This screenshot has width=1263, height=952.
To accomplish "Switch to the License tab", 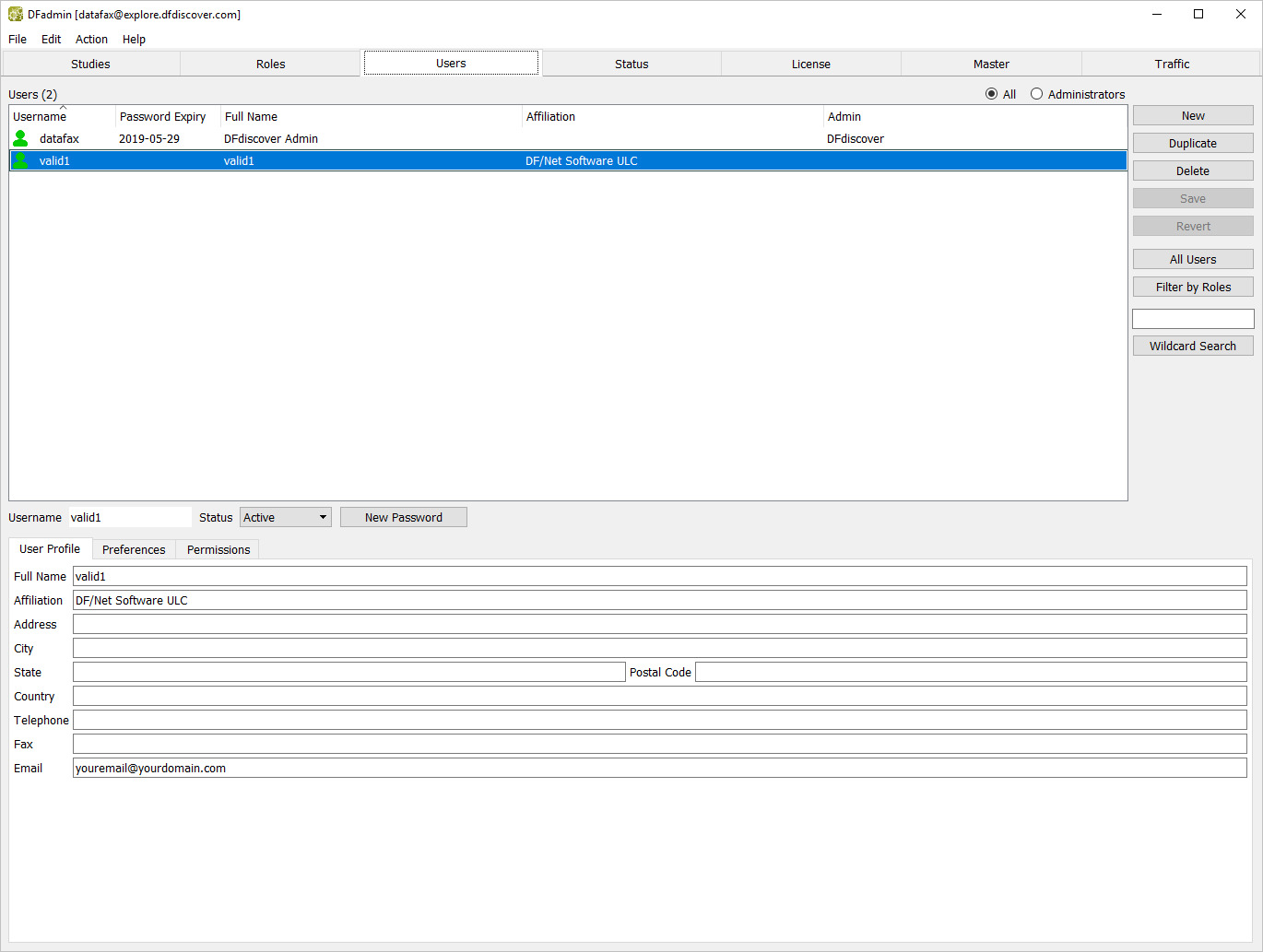I will pos(810,64).
